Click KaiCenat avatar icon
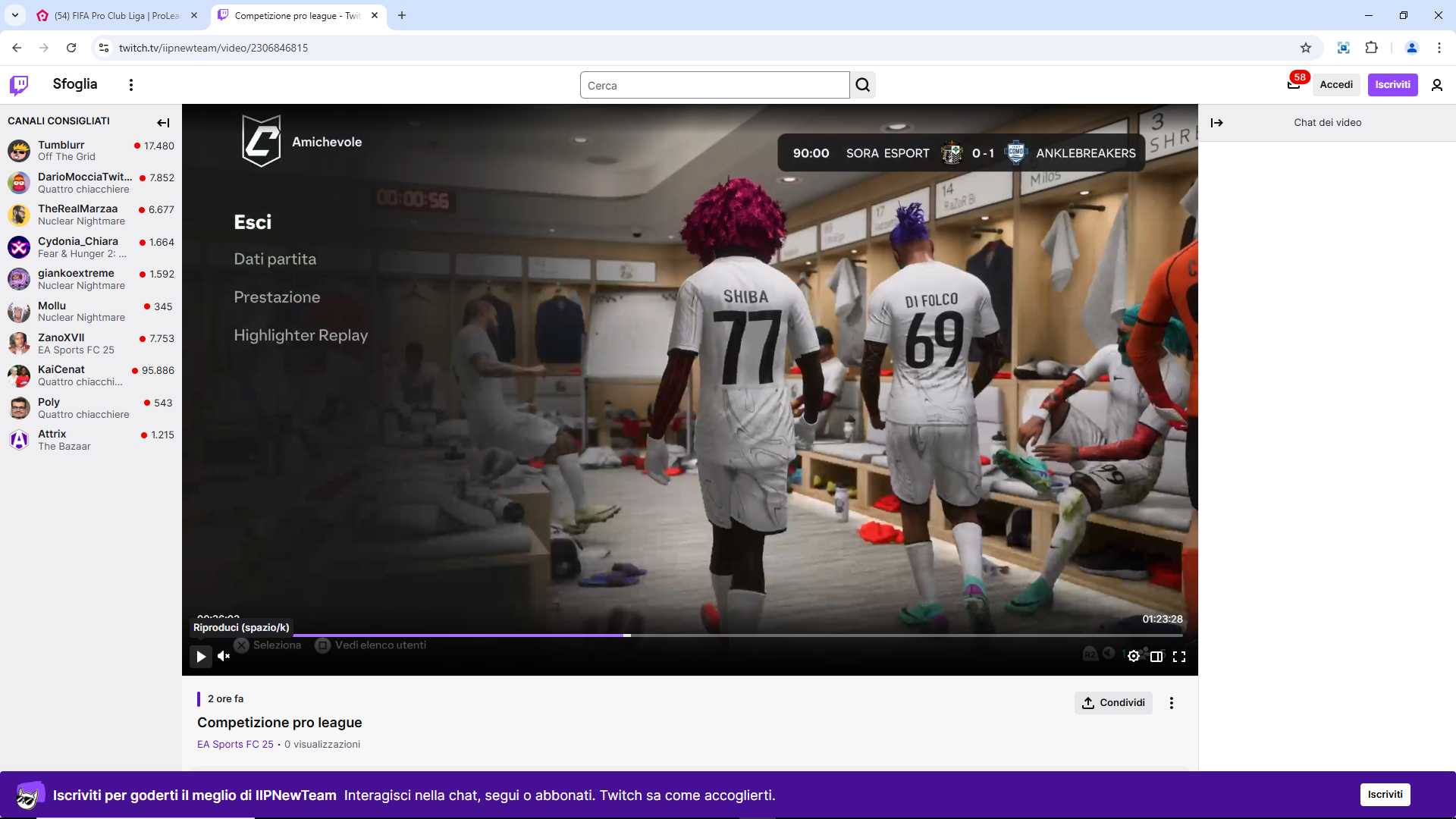 [x=19, y=375]
